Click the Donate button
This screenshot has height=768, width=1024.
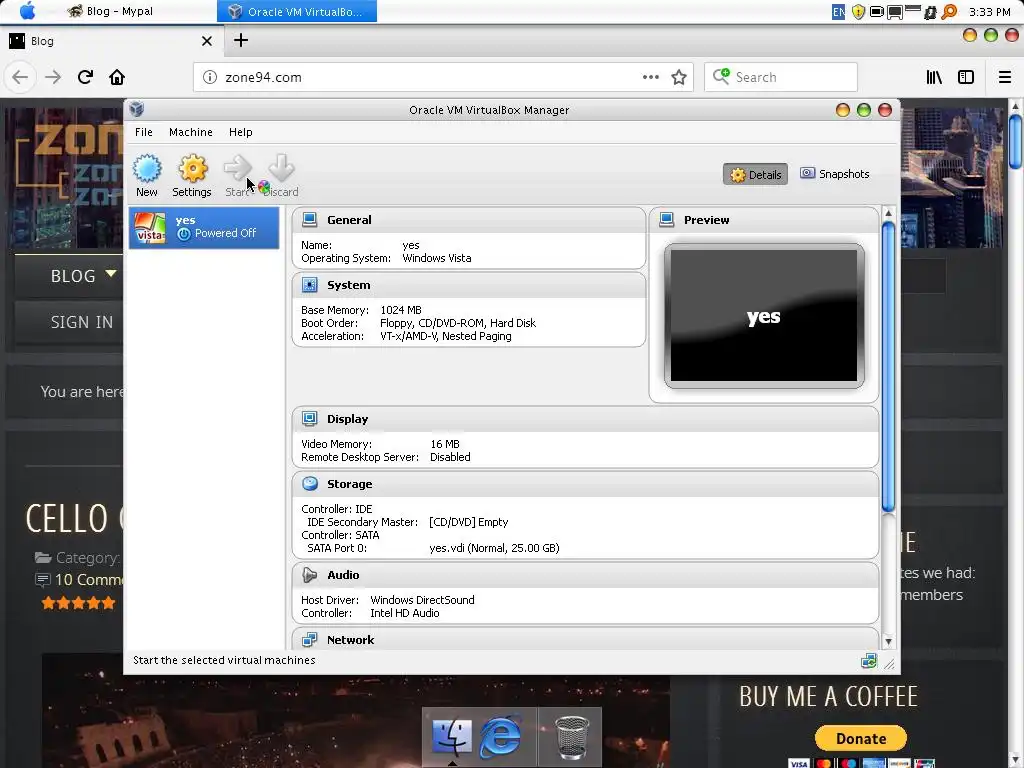pos(861,739)
